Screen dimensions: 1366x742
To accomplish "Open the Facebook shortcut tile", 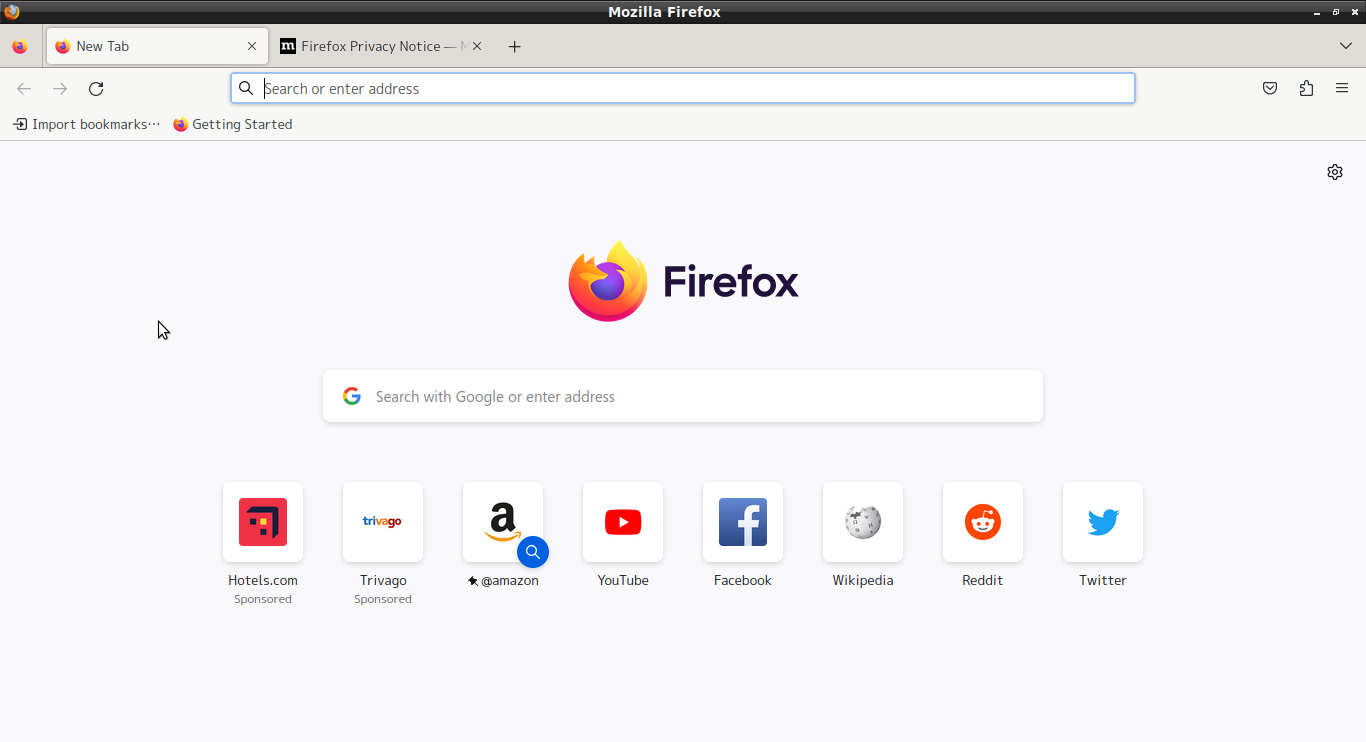I will pyautogui.click(x=743, y=522).
